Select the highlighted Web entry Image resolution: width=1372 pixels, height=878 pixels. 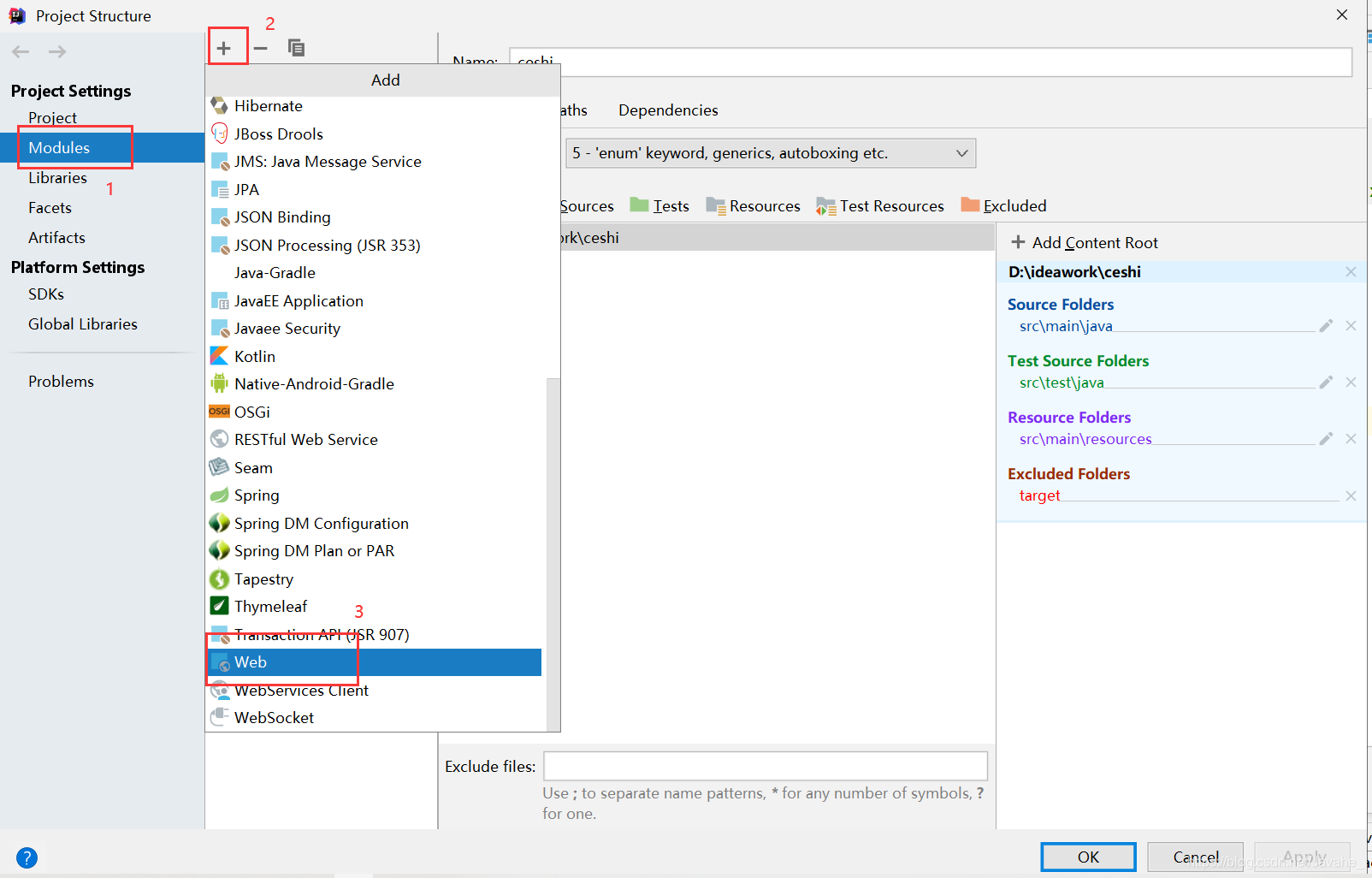[x=375, y=662]
